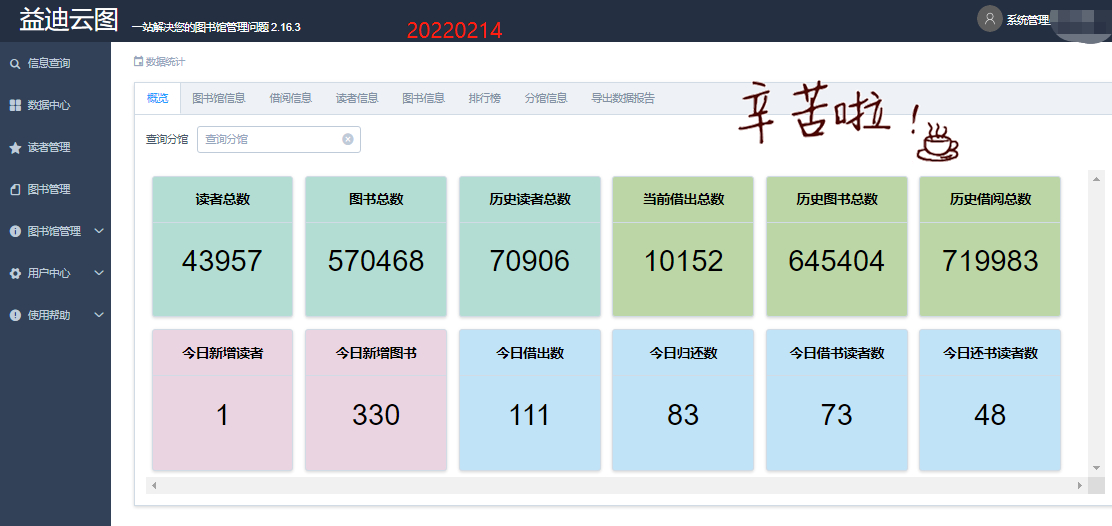Screen dimensions: 1112x526
Task: Switch to the 图书馆信息 tab
Action: tap(219, 98)
